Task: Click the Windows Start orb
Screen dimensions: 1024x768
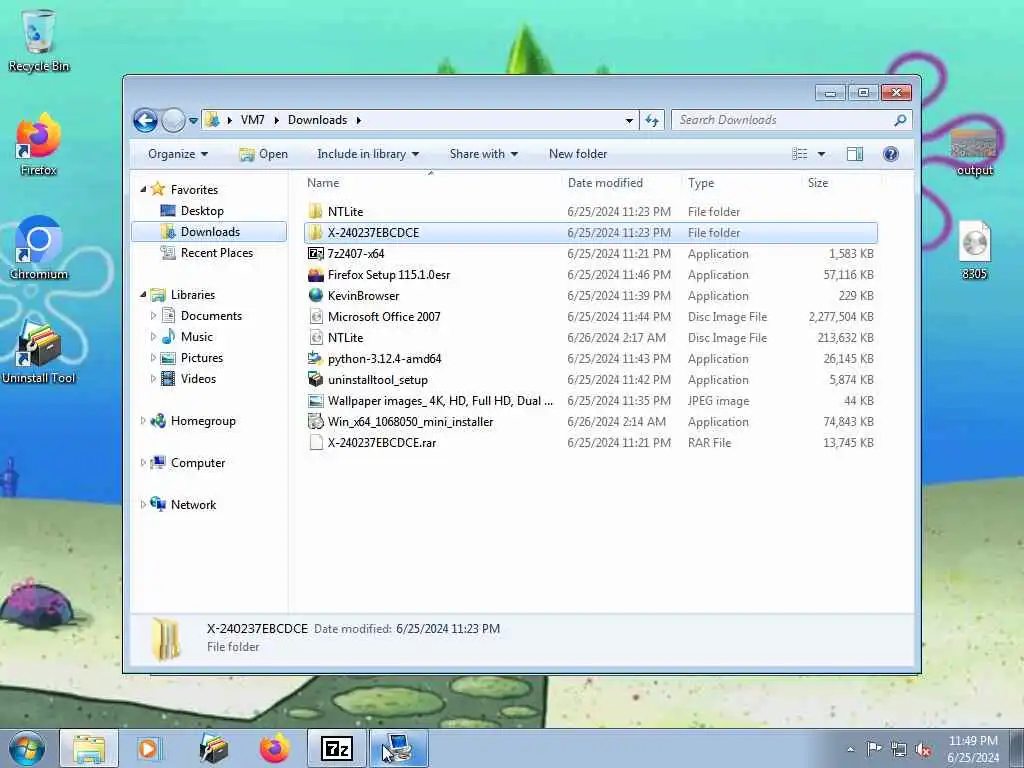Action: pyautogui.click(x=27, y=748)
